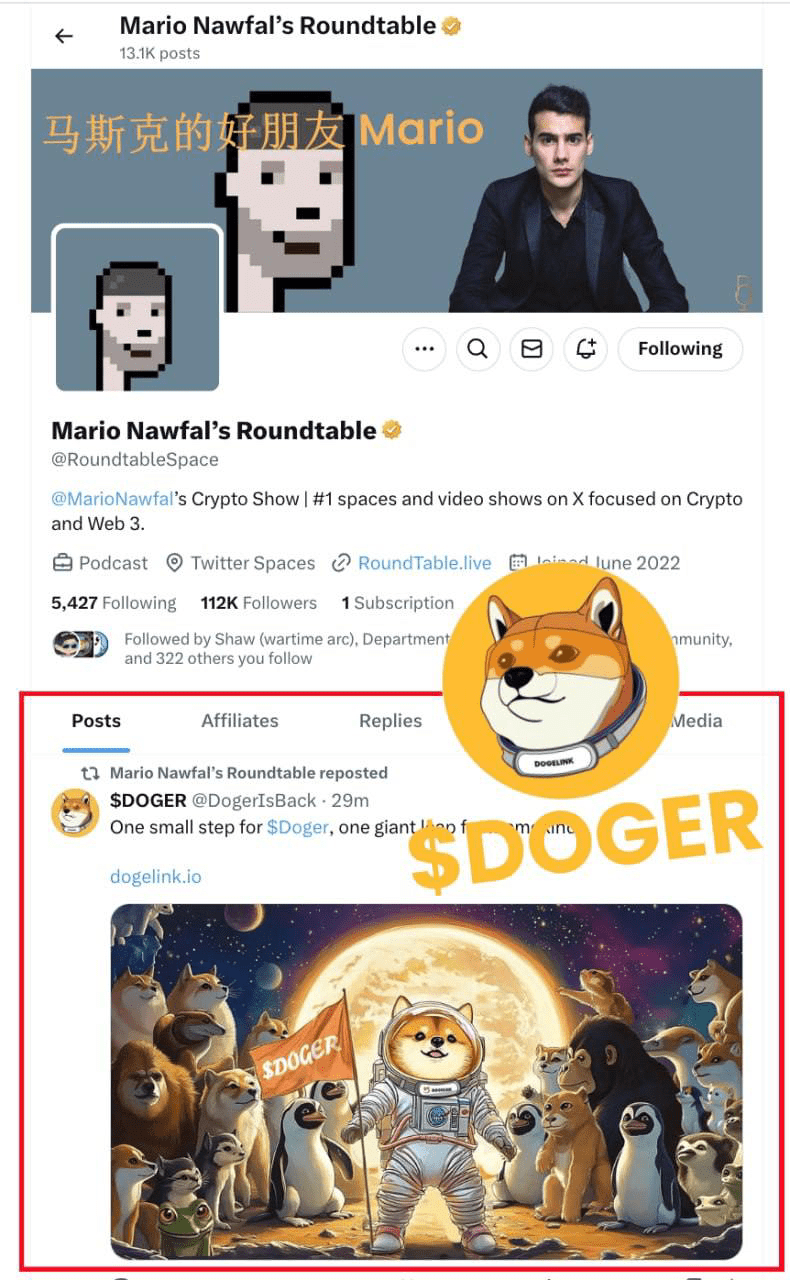Screen dimensions: 790x1280
Task: Go back using the arrow icon
Action: 64,36
